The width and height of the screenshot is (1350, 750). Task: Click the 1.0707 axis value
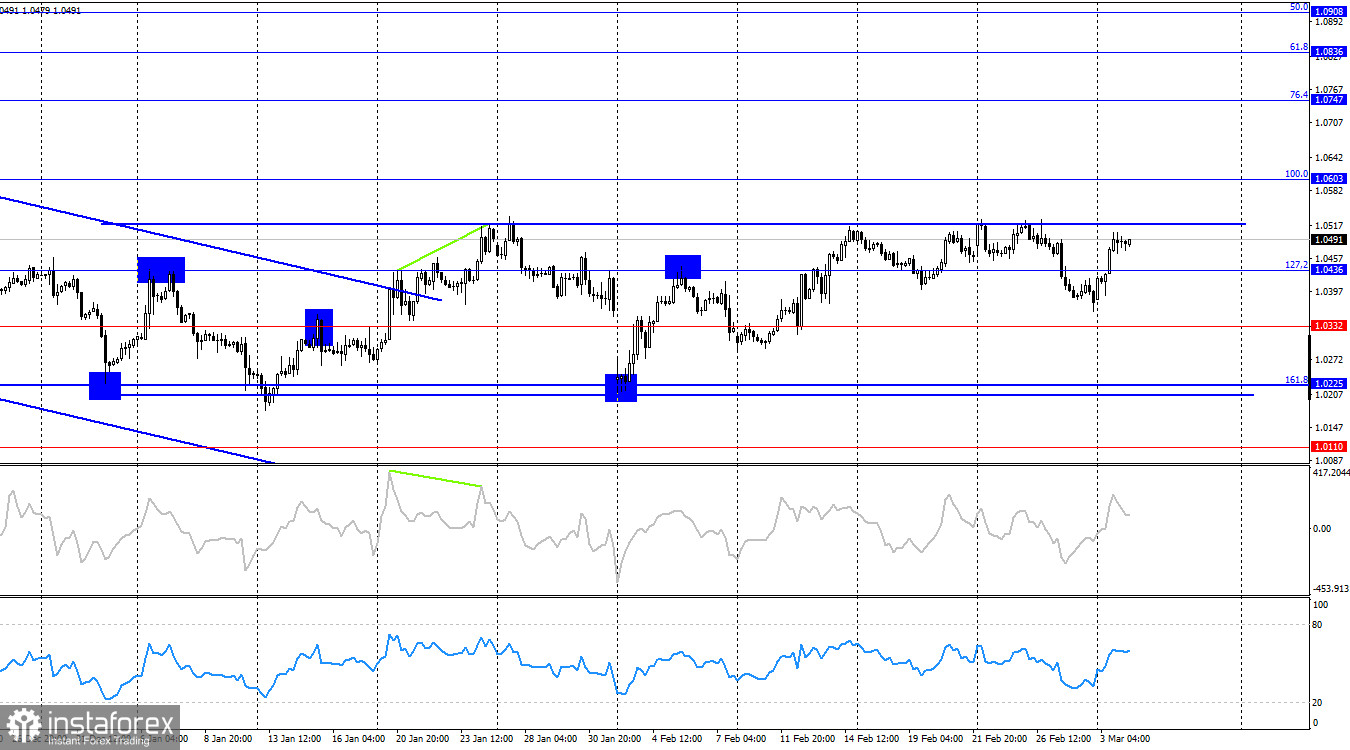pos(1331,122)
